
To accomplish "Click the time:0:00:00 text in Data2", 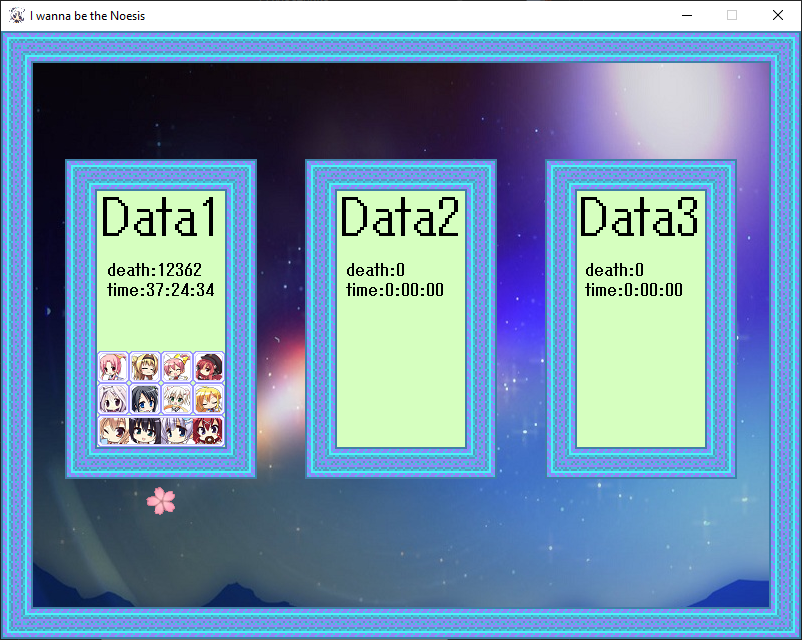I will coord(395,290).
